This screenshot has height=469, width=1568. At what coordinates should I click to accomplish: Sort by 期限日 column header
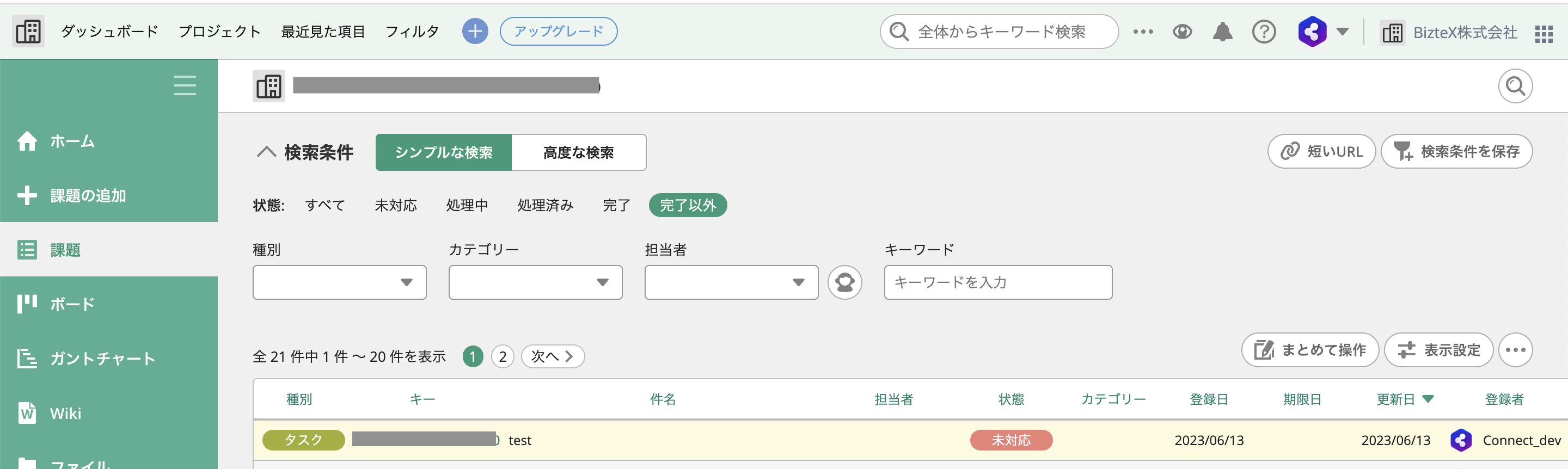1302,400
